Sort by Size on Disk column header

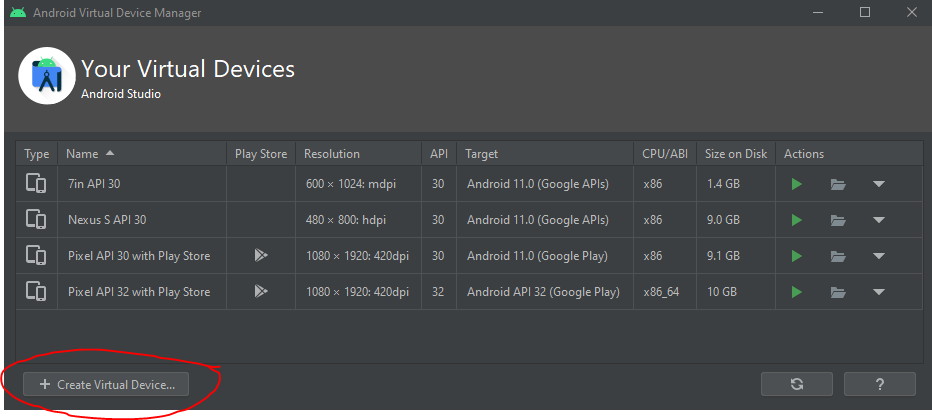[736, 154]
